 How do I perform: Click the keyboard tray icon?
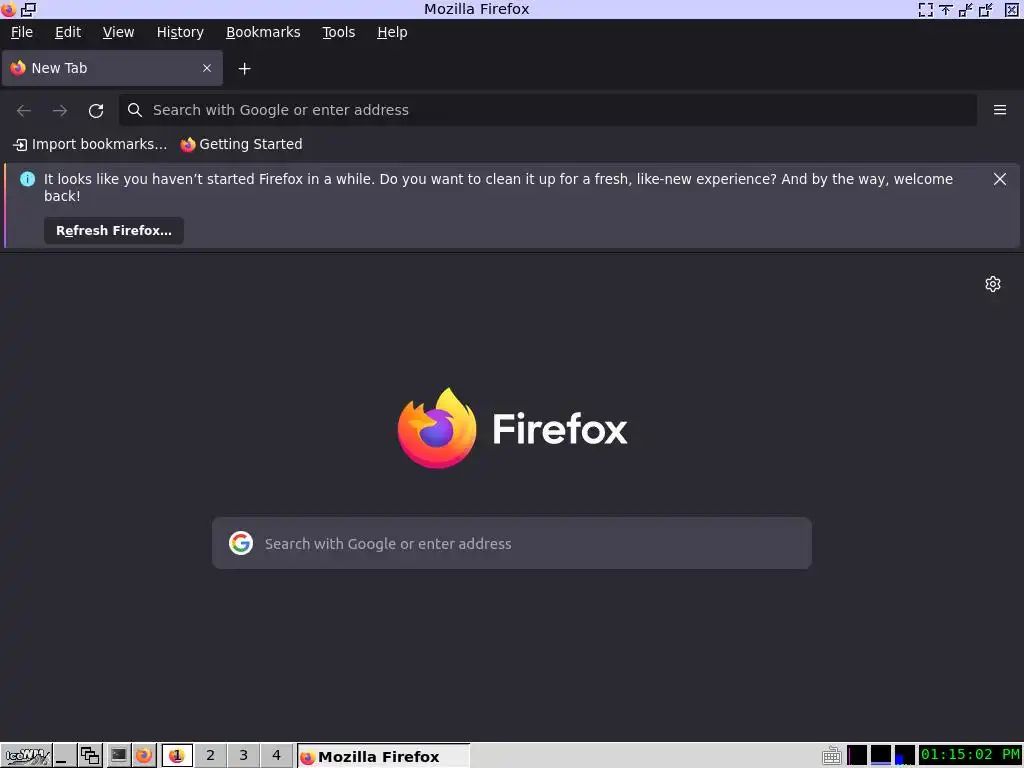831,756
